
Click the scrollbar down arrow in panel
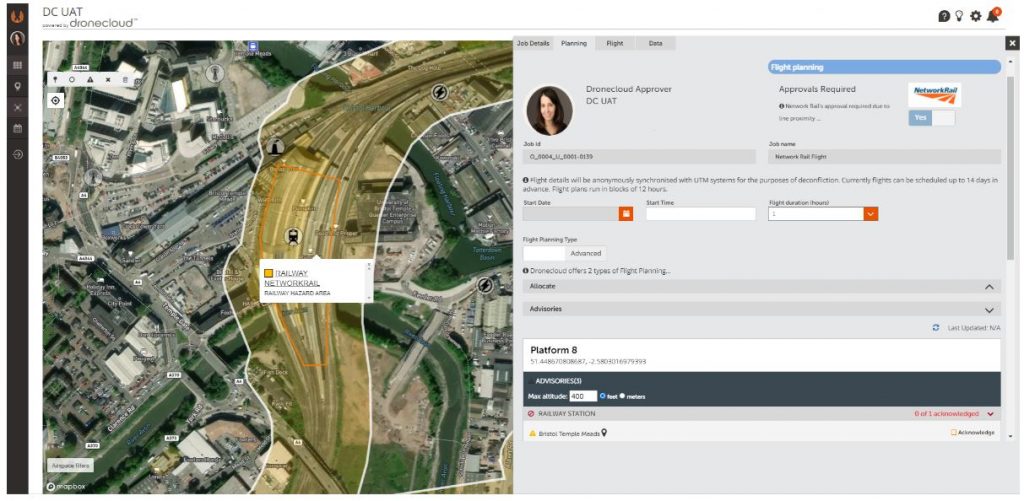[1010, 435]
